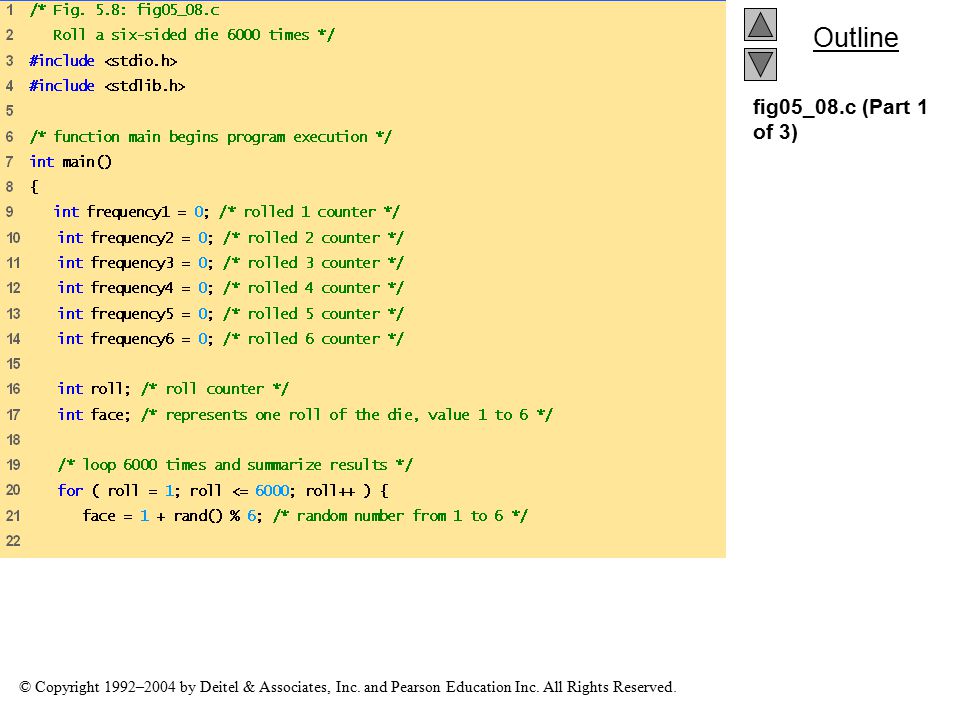Click the line 1 comment 'Fig. 5.8: fig05_08.c'
Viewport: 960px width, 720px height.
[x=124, y=10]
